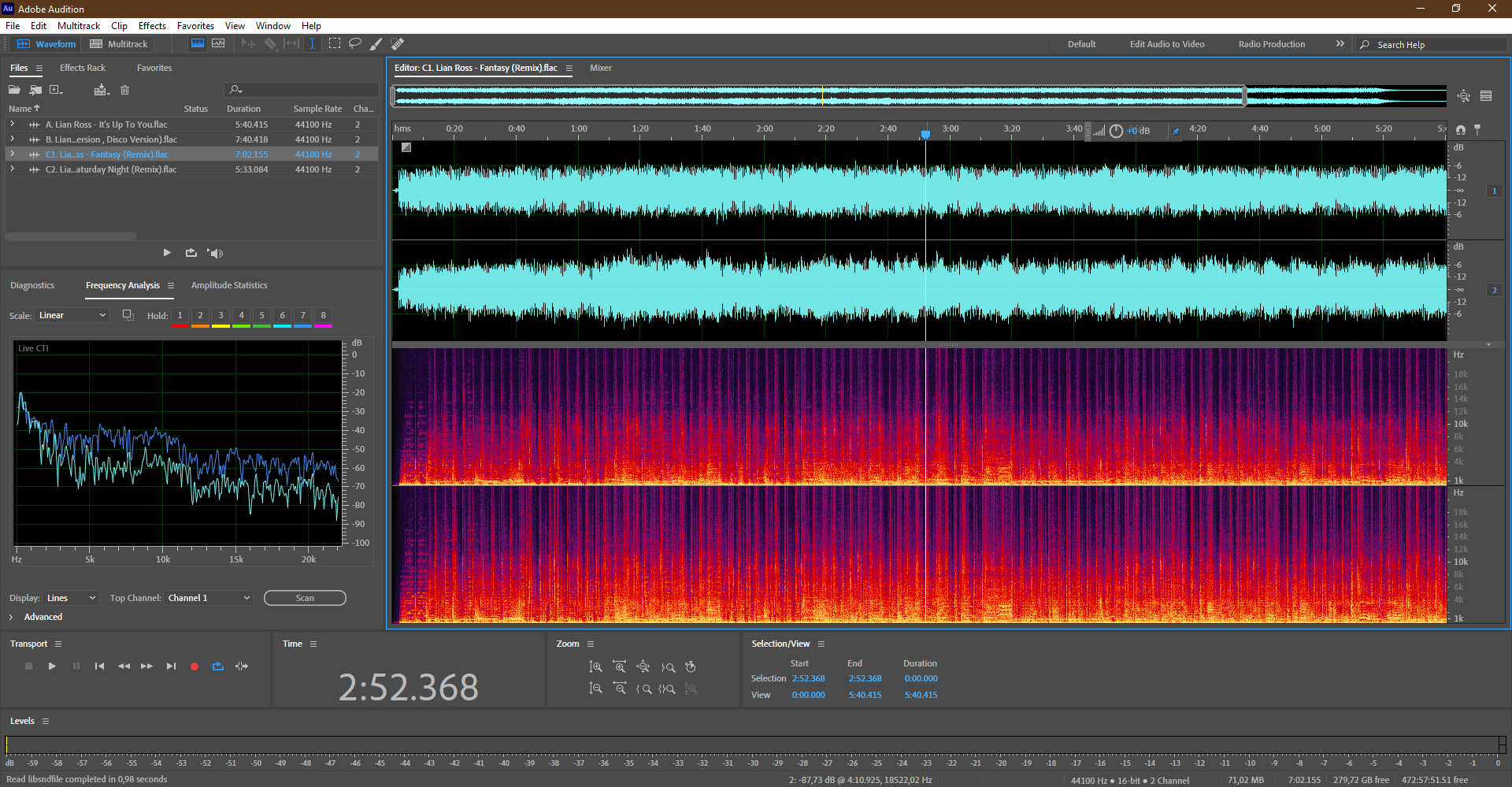Click the Scan button
This screenshot has height=787, width=1512.
pos(305,598)
